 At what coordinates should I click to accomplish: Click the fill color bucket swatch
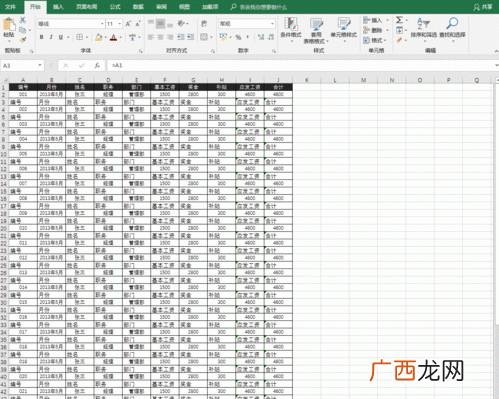98,37
